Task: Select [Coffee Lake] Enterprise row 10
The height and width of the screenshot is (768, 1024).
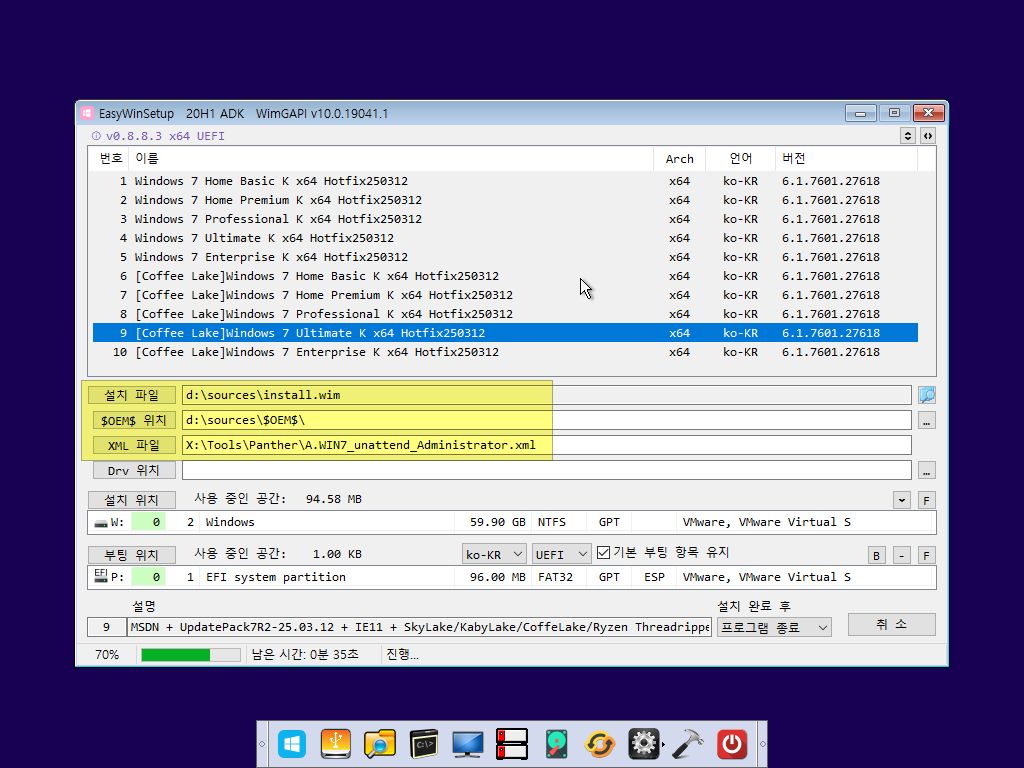Action: [x=505, y=352]
